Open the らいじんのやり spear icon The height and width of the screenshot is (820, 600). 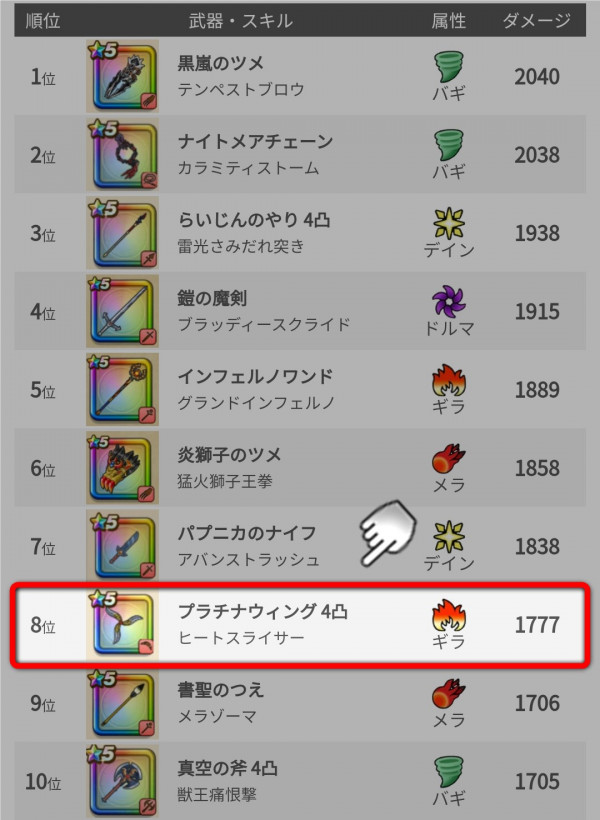pyautogui.click(x=122, y=233)
